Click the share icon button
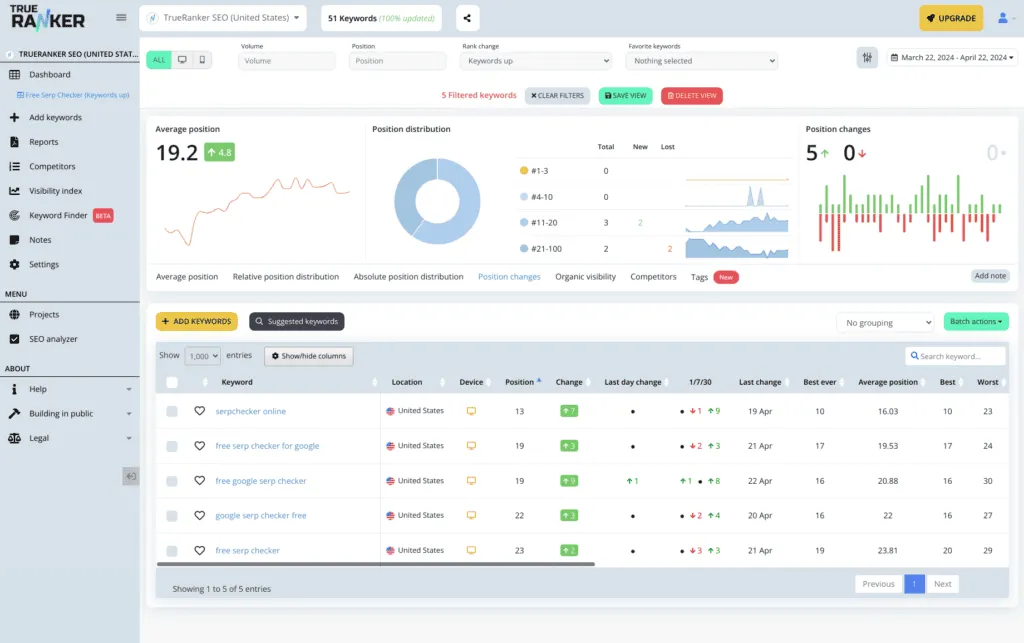Image resolution: width=1024 pixels, height=643 pixels. click(467, 18)
